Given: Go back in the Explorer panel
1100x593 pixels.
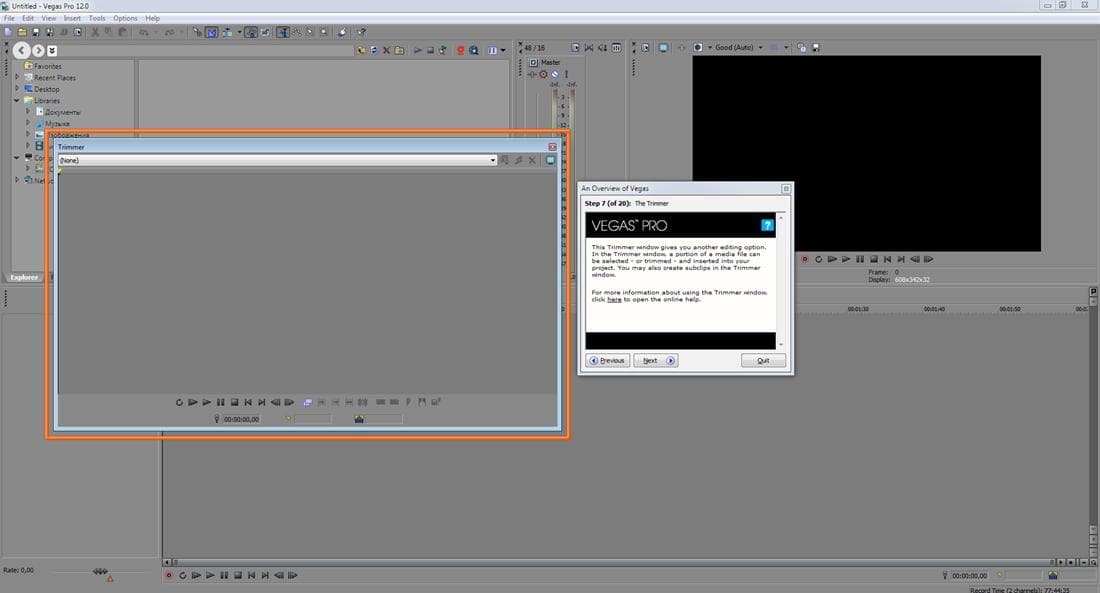Looking at the screenshot, I should 21,51.
